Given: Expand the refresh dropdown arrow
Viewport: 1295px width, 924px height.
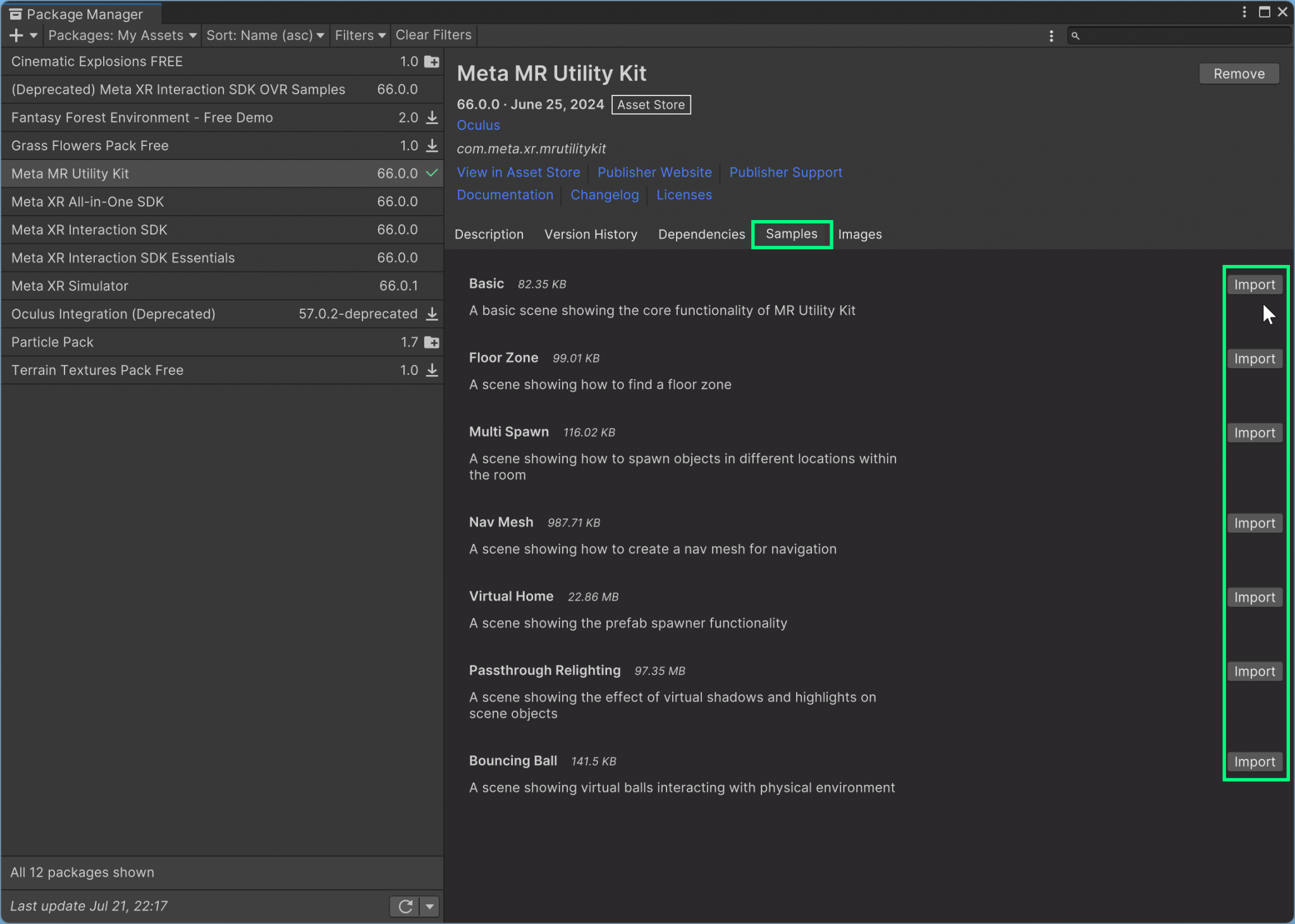Looking at the screenshot, I should (431, 906).
